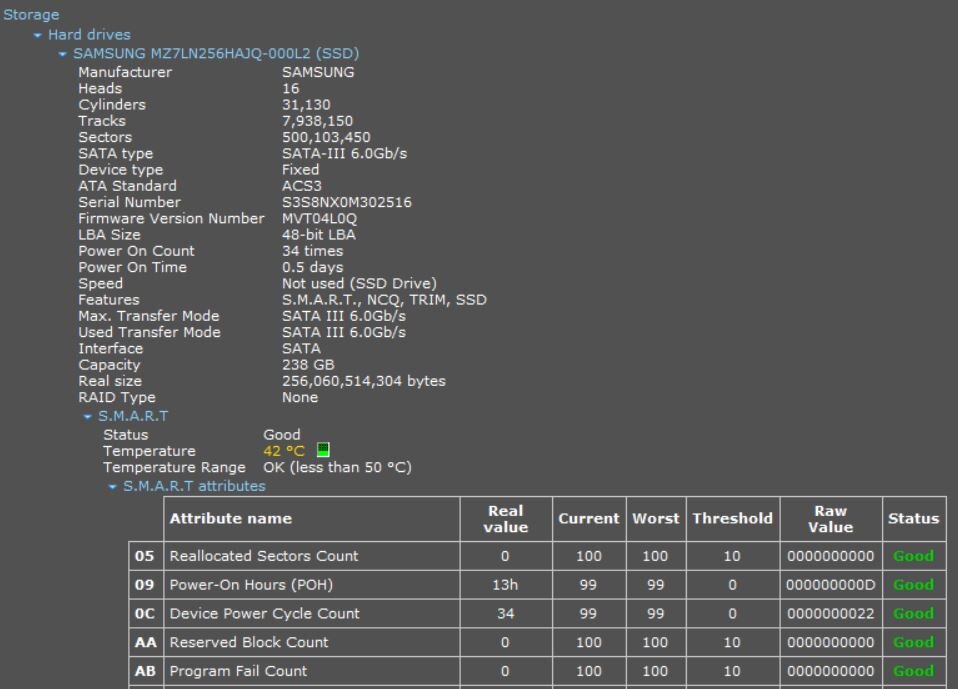The width and height of the screenshot is (958, 689).
Task: Select the Power-On Hours (POH) row
Action: (x=538, y=585)
